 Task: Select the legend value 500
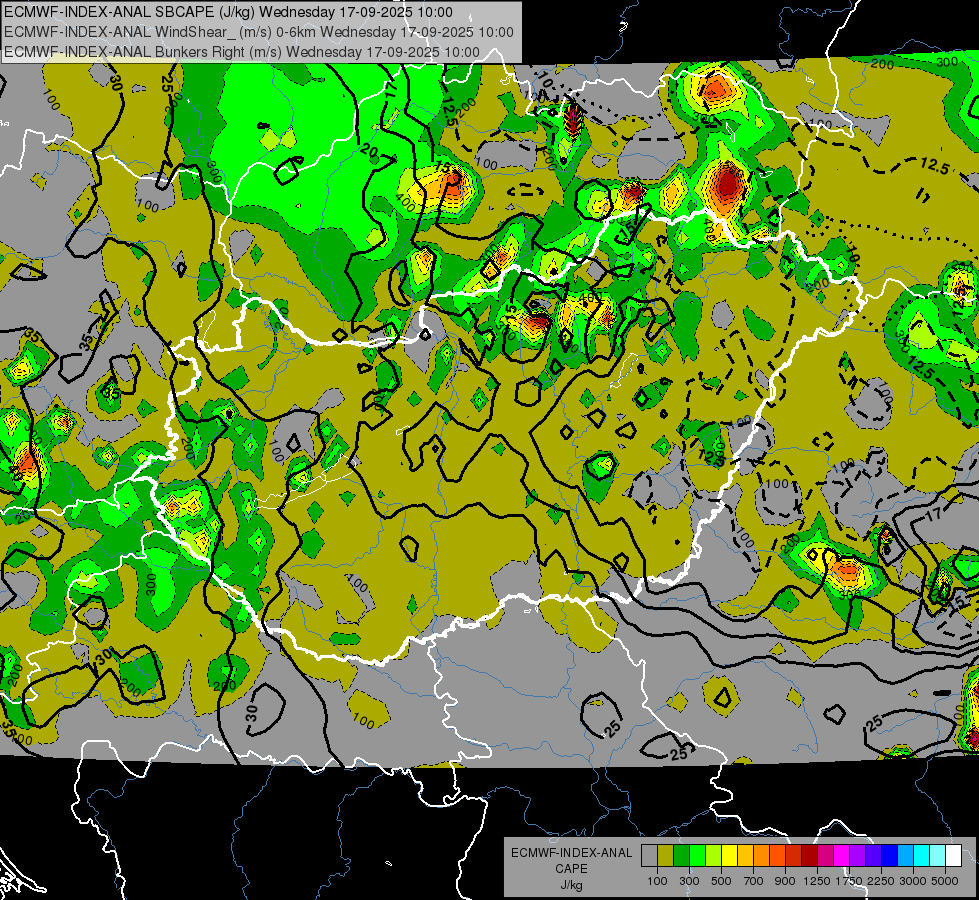click(x=721, y=881)
